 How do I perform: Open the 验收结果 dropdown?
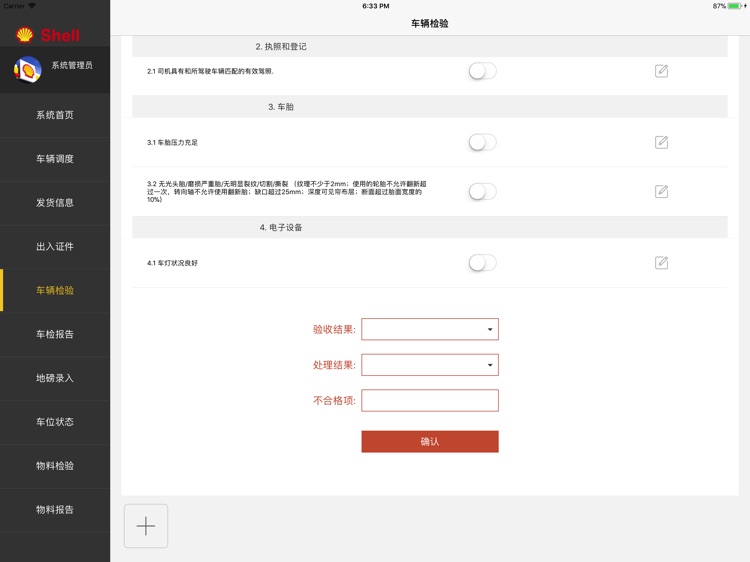pyautogui.click(x=430, y=329)
